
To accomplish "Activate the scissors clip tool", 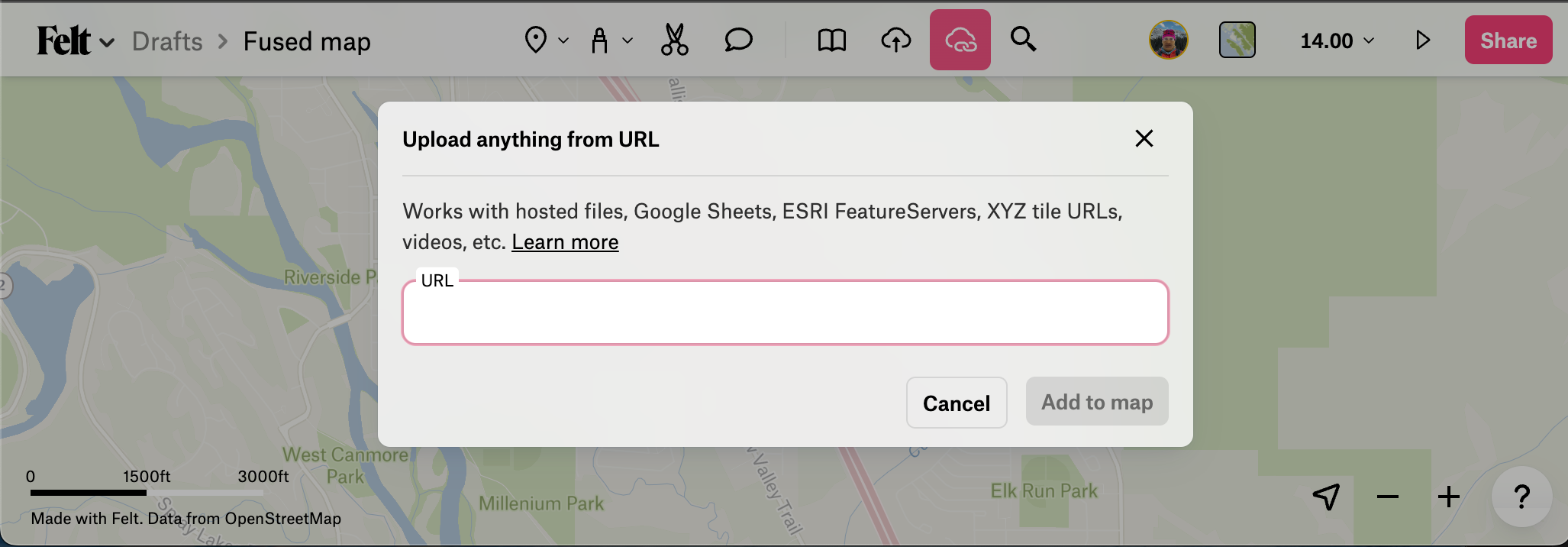I will [x=674, y=40].
